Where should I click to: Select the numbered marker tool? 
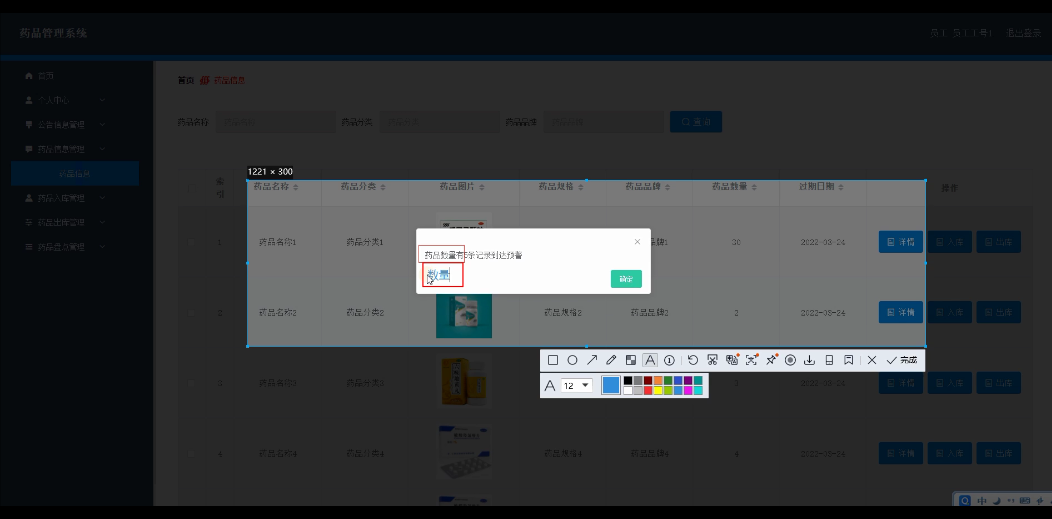coord(670,360)
